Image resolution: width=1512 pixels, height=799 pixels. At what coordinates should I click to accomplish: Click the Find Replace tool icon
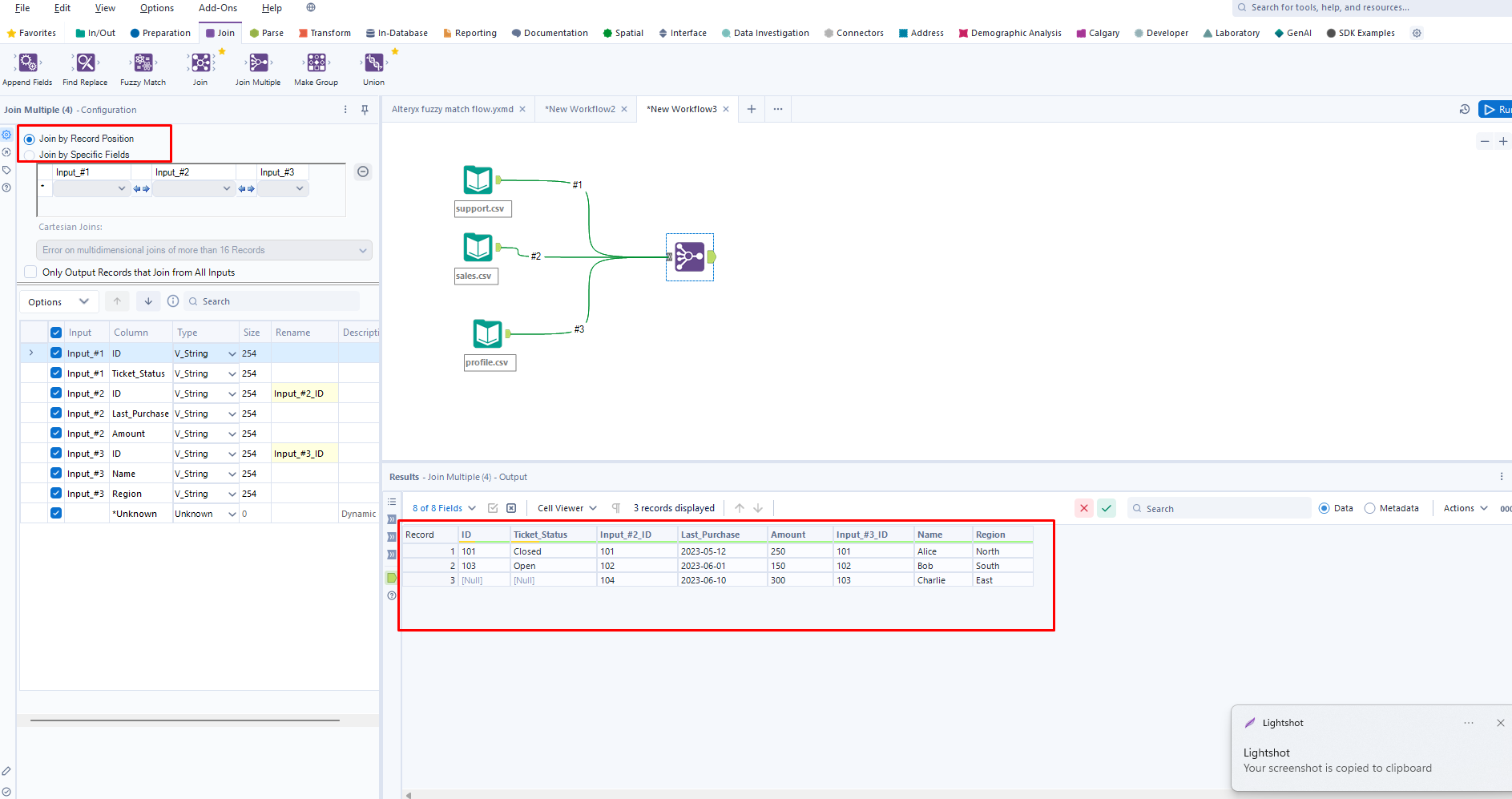pyautogui.click(x=85, y=63)
